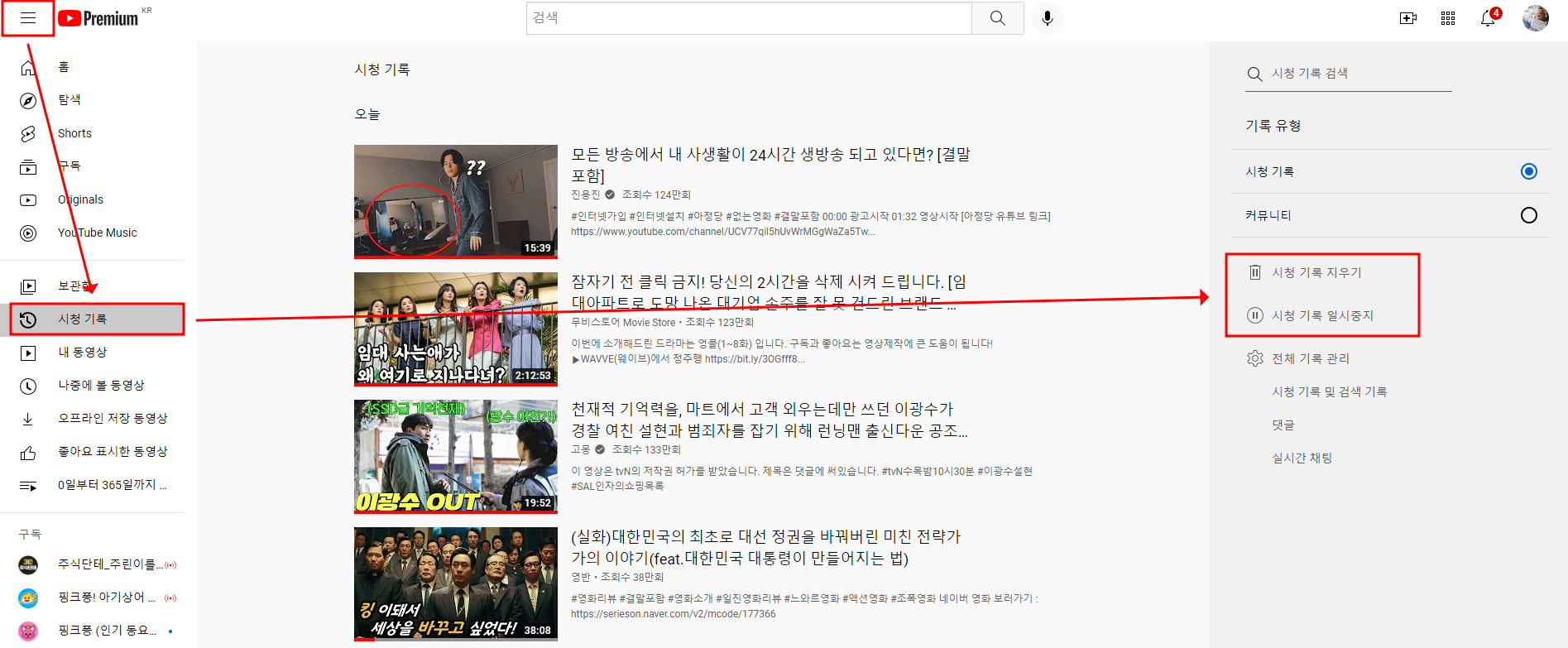This screenshot has width=1568, height=648.
Task: Click the YouTube Music icon
Action: (28, 233)
